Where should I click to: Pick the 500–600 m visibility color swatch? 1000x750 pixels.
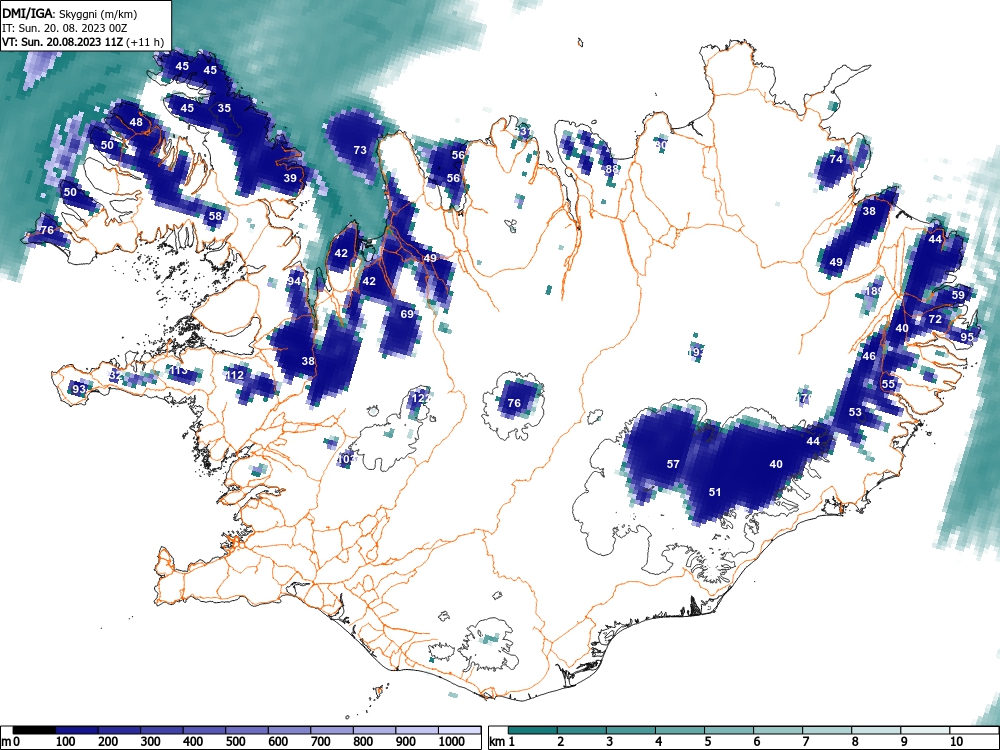246,730
